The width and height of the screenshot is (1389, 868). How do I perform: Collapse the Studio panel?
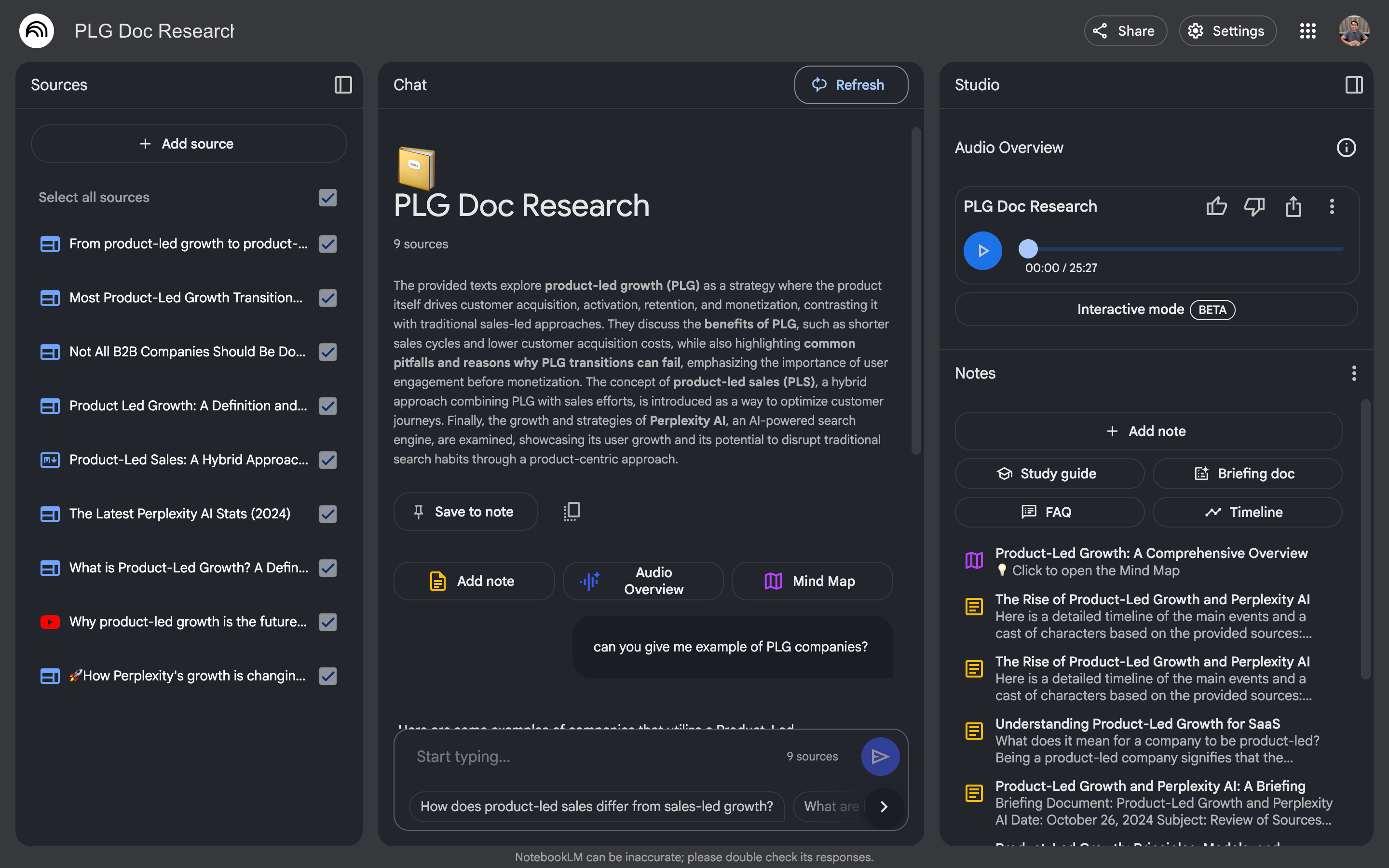[x=1354, y=85]
